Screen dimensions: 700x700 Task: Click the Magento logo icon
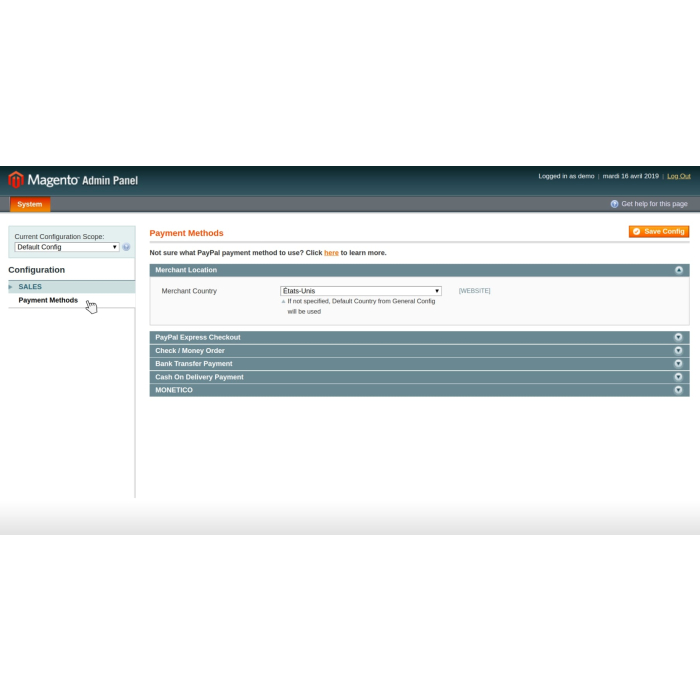tap(16, 179)
